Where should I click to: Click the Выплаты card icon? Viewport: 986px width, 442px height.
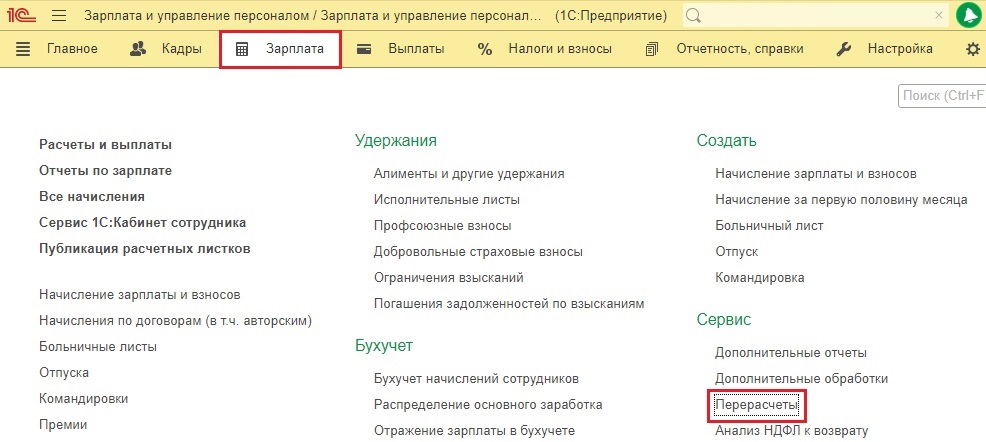click(364, 49)
